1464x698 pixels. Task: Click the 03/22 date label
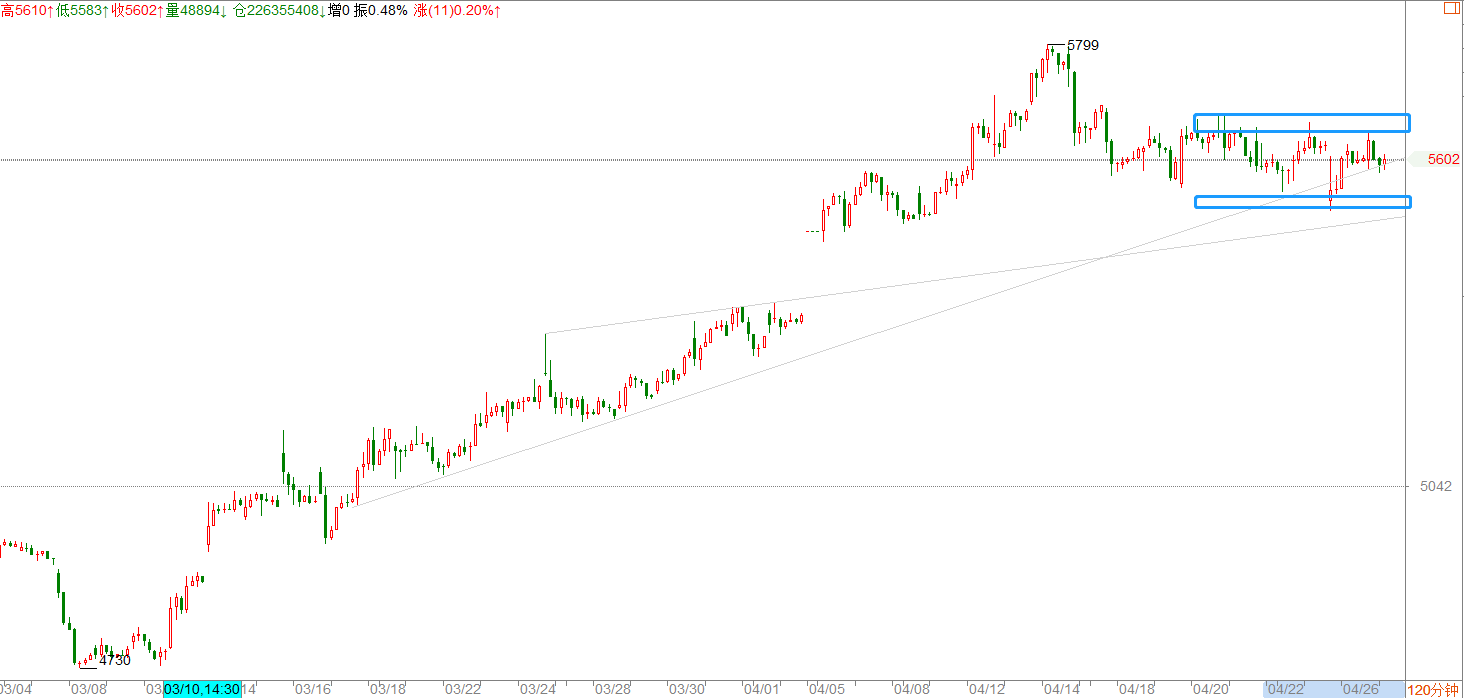pos(463,689)
